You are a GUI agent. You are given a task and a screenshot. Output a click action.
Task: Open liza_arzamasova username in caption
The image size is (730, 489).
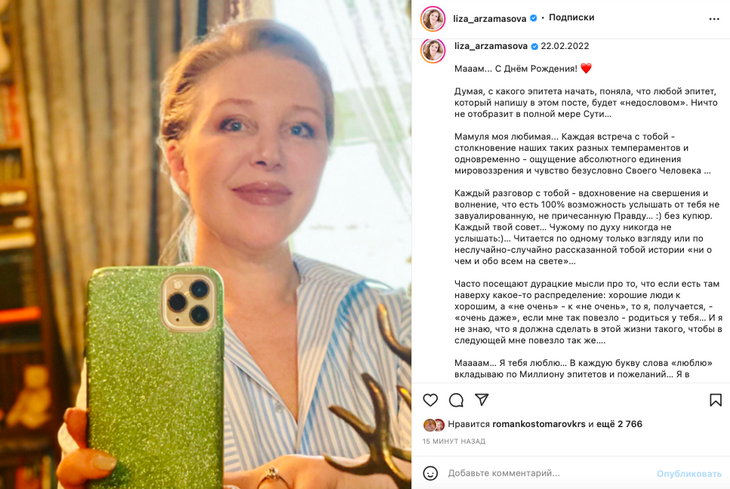(491, 46)
